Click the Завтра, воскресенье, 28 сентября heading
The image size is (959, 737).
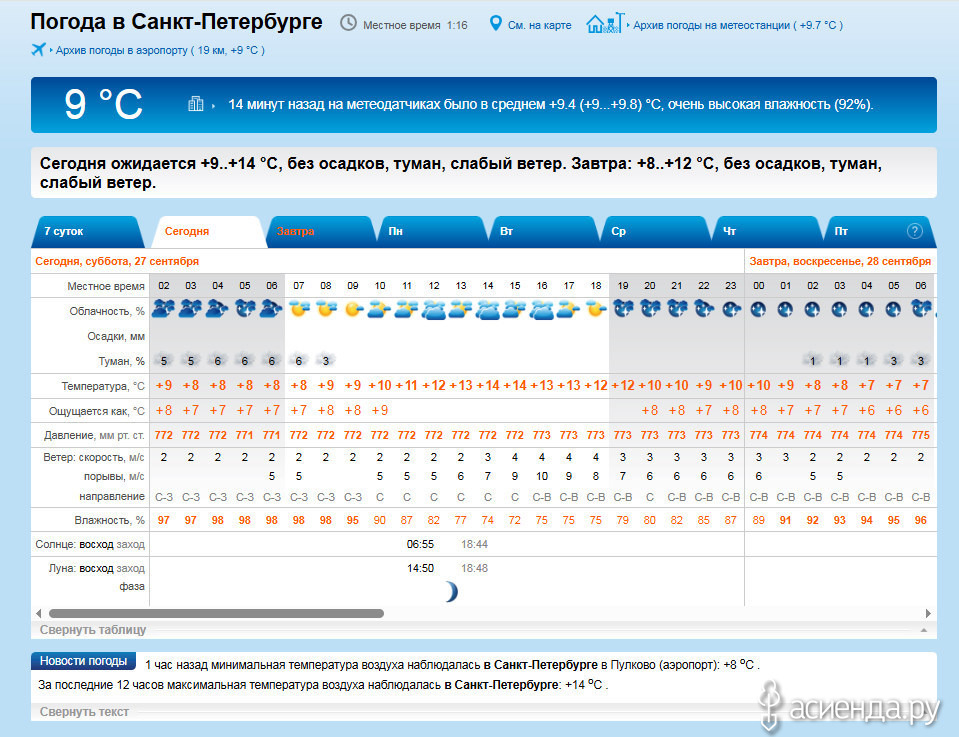[840, 261]
